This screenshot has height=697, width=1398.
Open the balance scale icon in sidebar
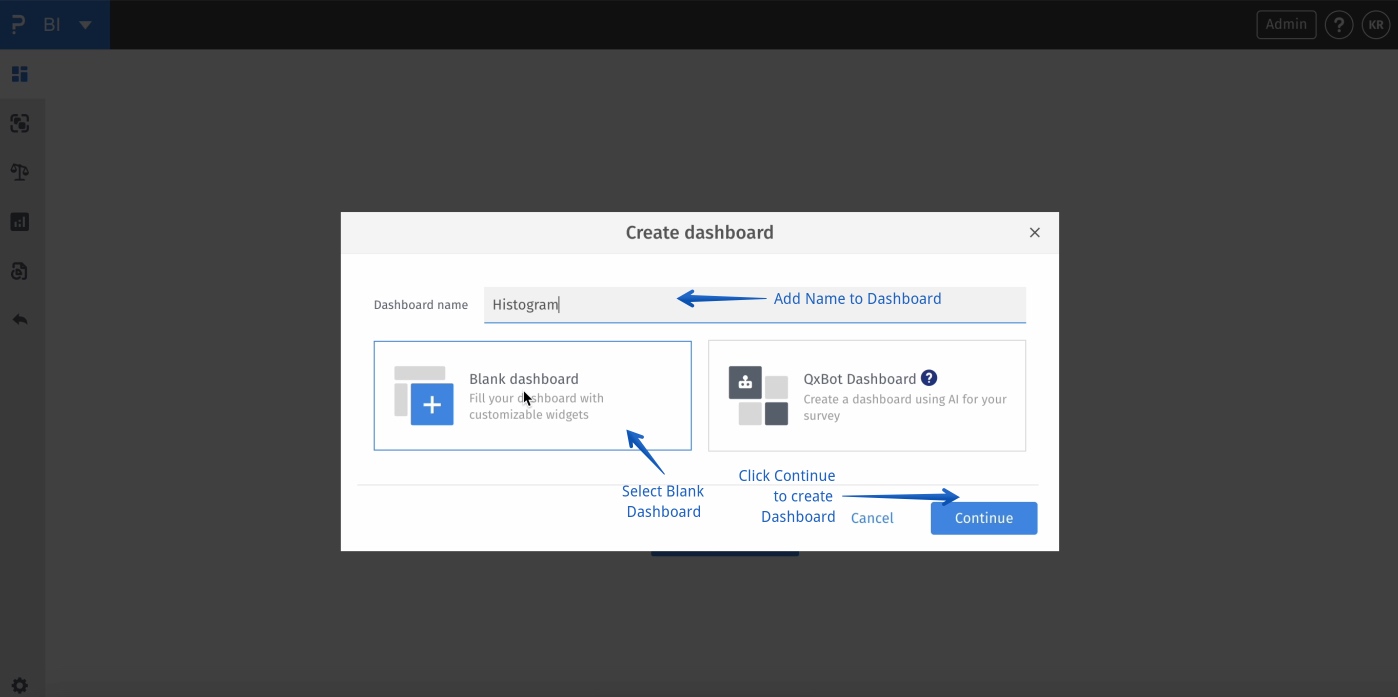(x=19, y=172)
